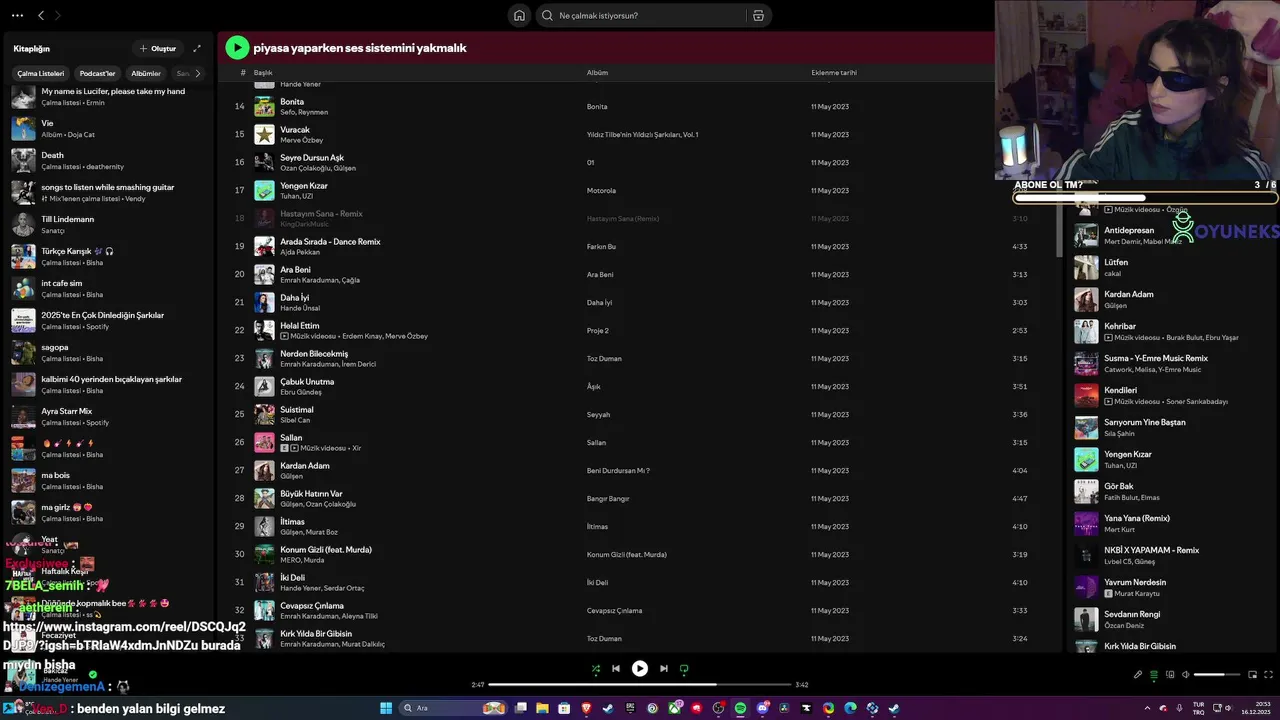Open the Farkın Bu album link

pyautogui.click(x=601, y=246)
